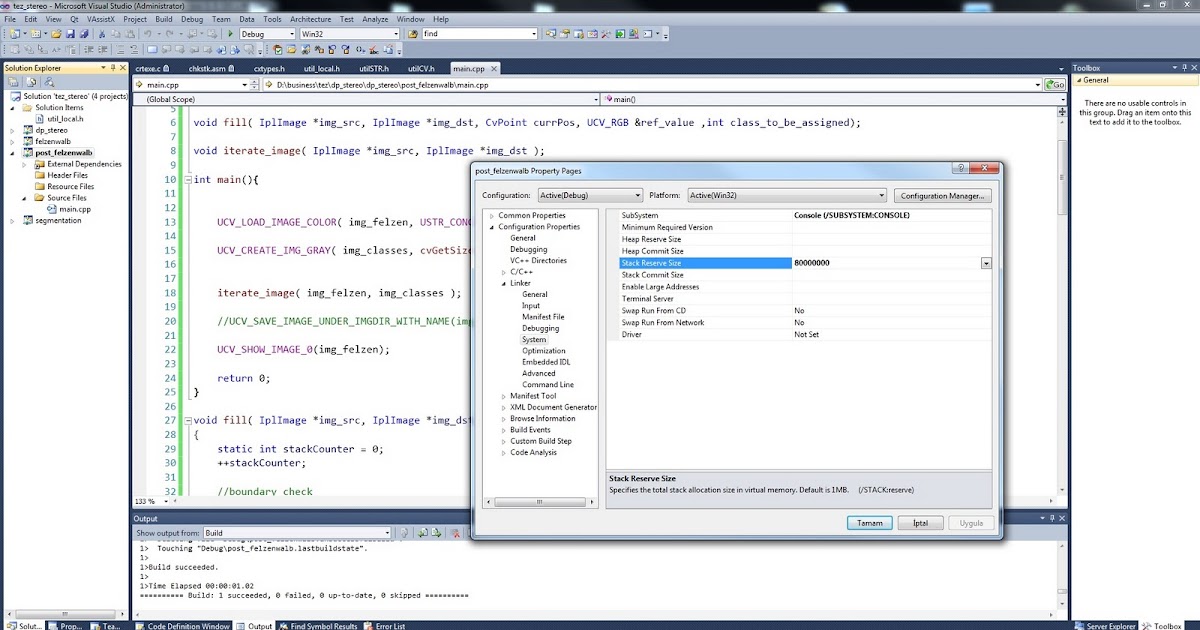Select main.cpp in Solution Explorer
This screenshot has width=1200, height=630.
click(74, 209)
